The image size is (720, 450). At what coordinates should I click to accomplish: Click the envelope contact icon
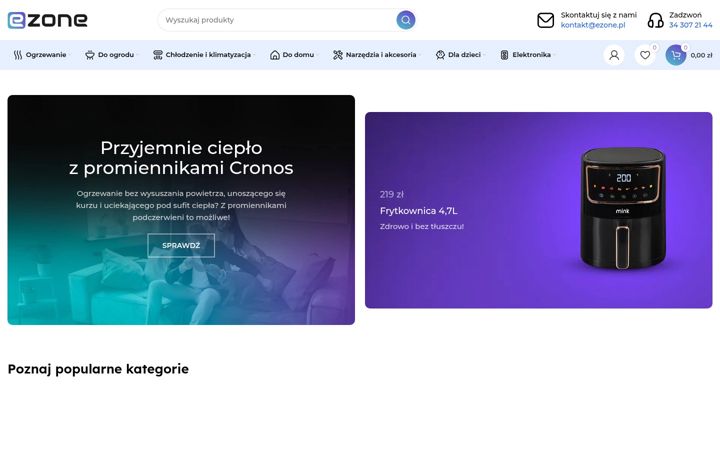point(546,20)
